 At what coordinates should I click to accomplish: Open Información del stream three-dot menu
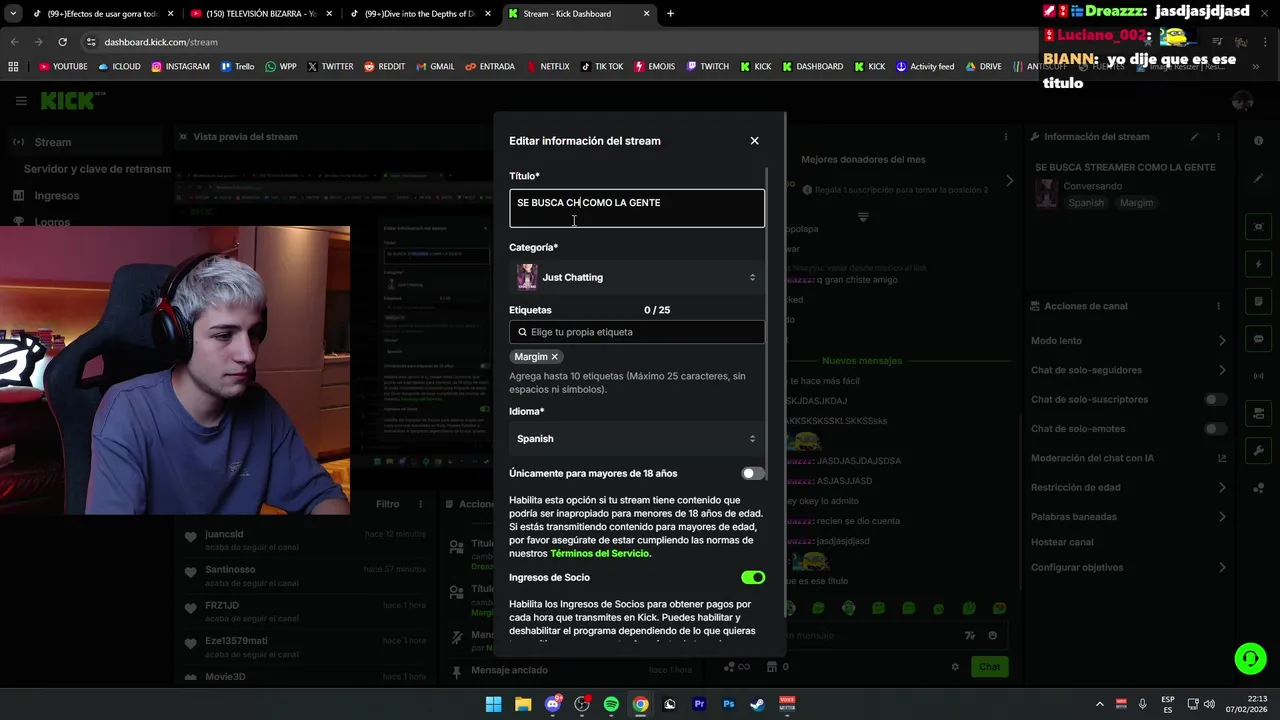point(1218,137)
